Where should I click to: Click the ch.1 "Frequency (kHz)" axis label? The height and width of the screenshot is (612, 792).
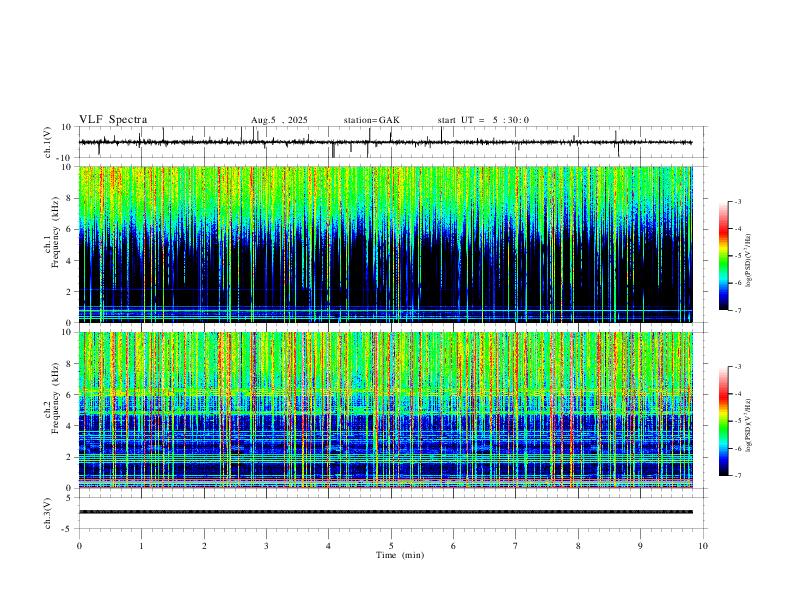[55, 230]
